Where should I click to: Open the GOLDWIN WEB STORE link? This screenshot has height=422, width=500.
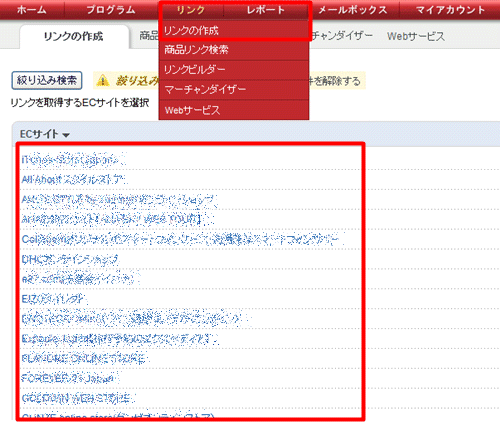click(x=78, y=398)
